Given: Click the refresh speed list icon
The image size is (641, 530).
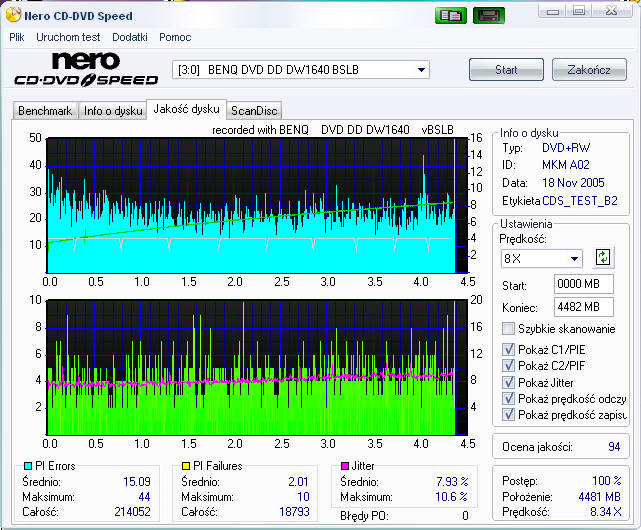Looking at the screenshot, I should pyautogui.click(x=603, y=258).
